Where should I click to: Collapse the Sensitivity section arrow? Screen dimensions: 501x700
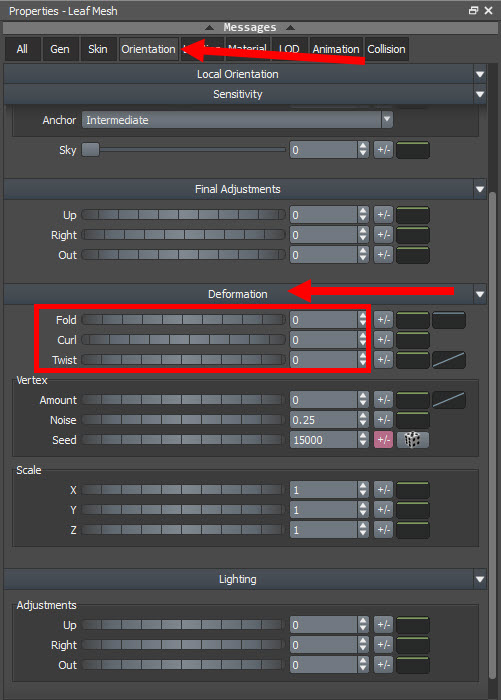480,94
